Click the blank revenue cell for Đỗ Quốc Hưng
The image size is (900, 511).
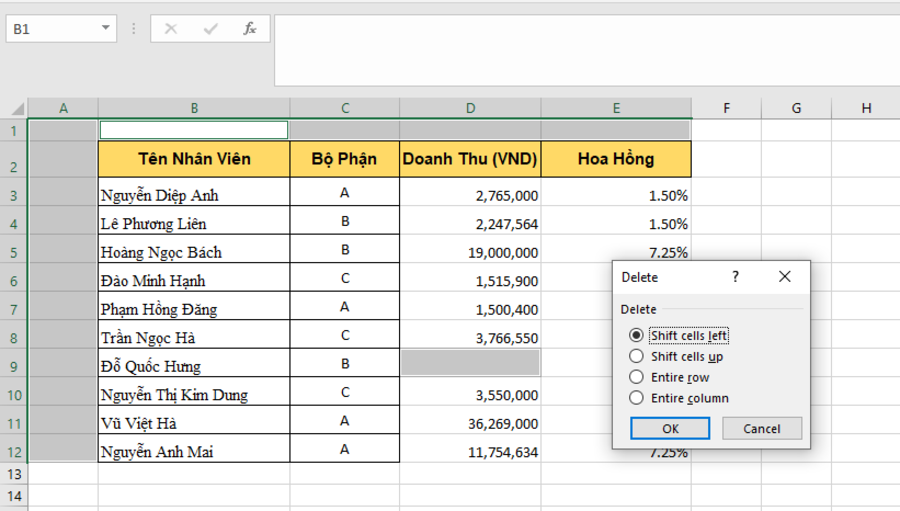coord(470,363)
